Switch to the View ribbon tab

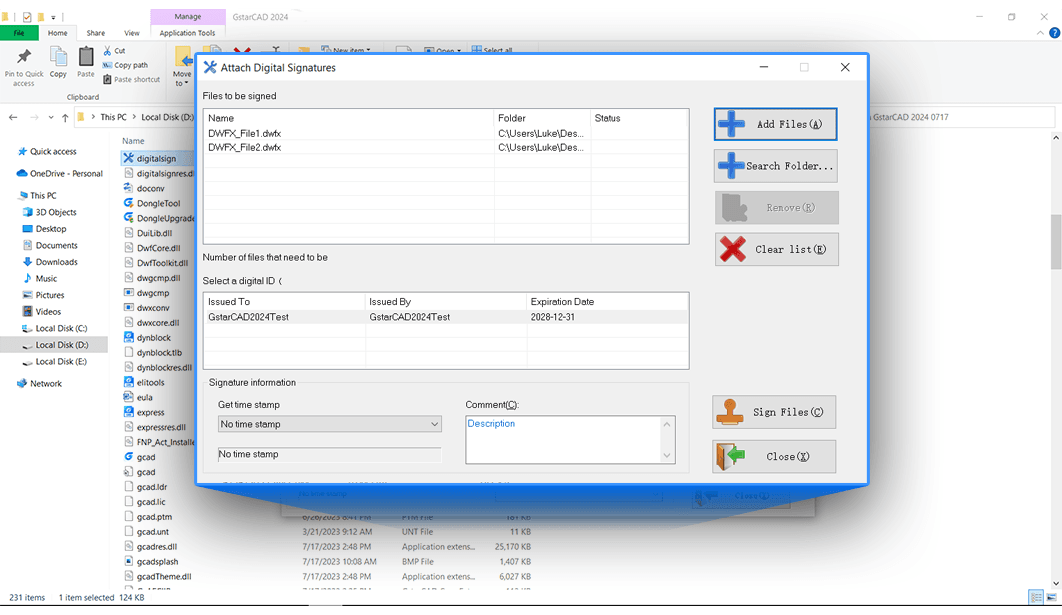pyautogui.click(x=132, y=33)
